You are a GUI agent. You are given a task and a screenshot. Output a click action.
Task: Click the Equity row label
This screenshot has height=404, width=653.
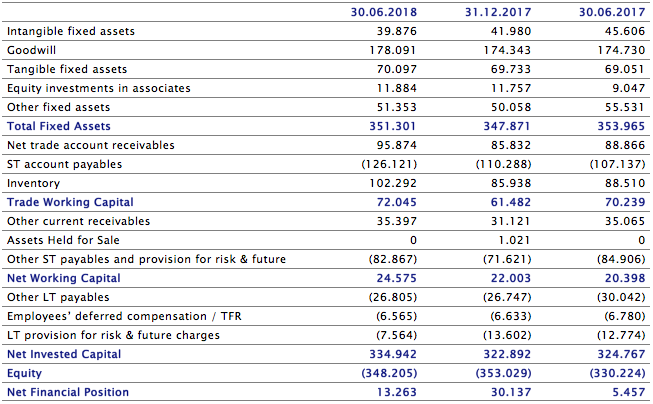pos(24,373)
